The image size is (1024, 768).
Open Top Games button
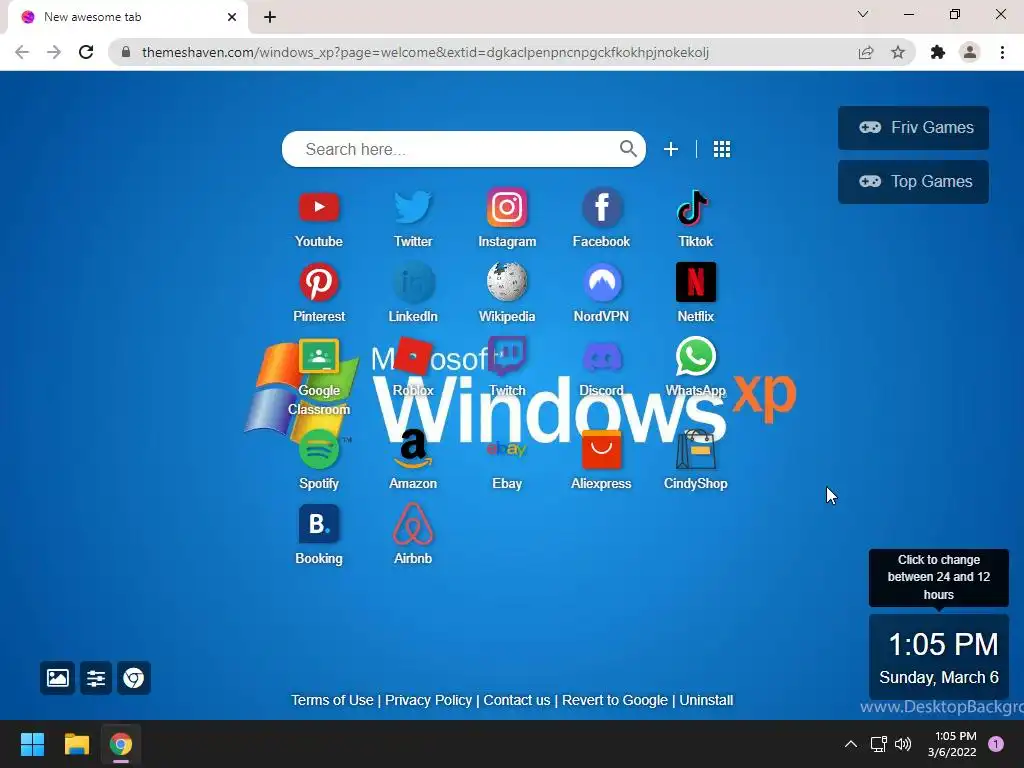913,182
